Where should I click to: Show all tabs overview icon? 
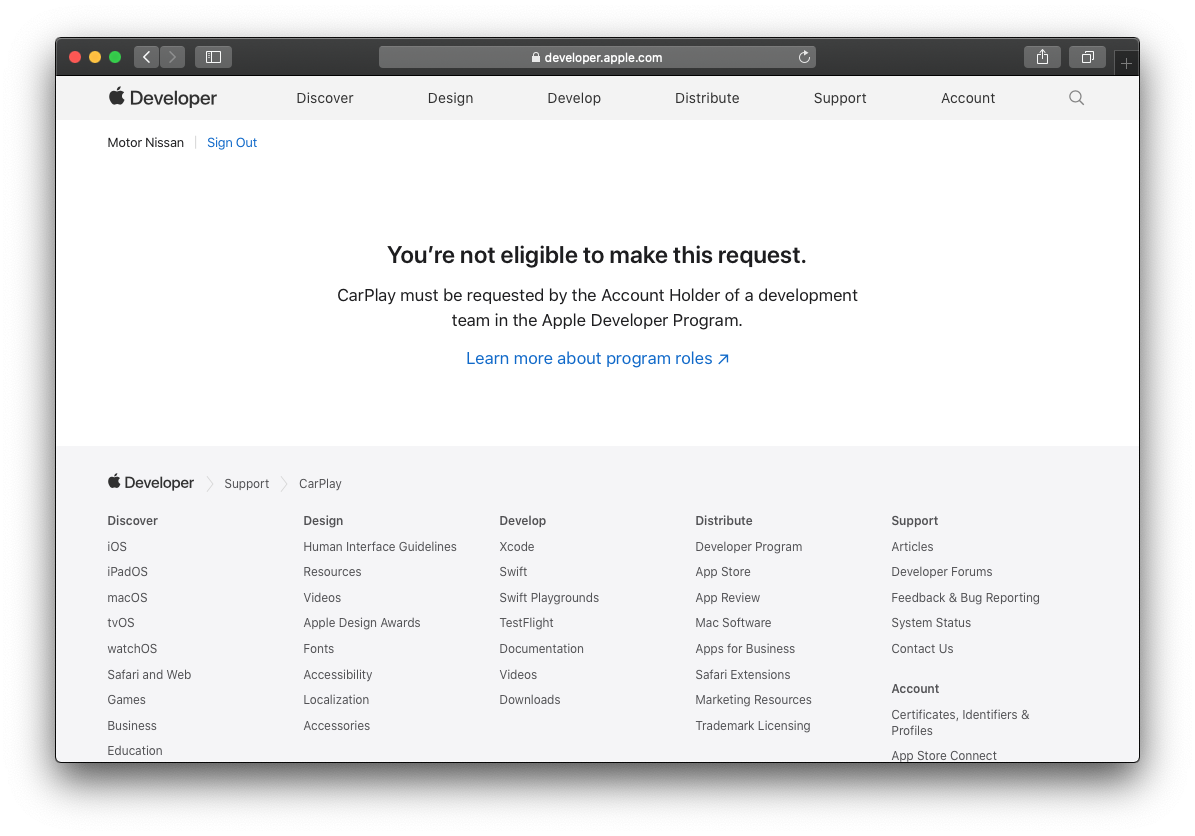click(x=1088, y=57)
